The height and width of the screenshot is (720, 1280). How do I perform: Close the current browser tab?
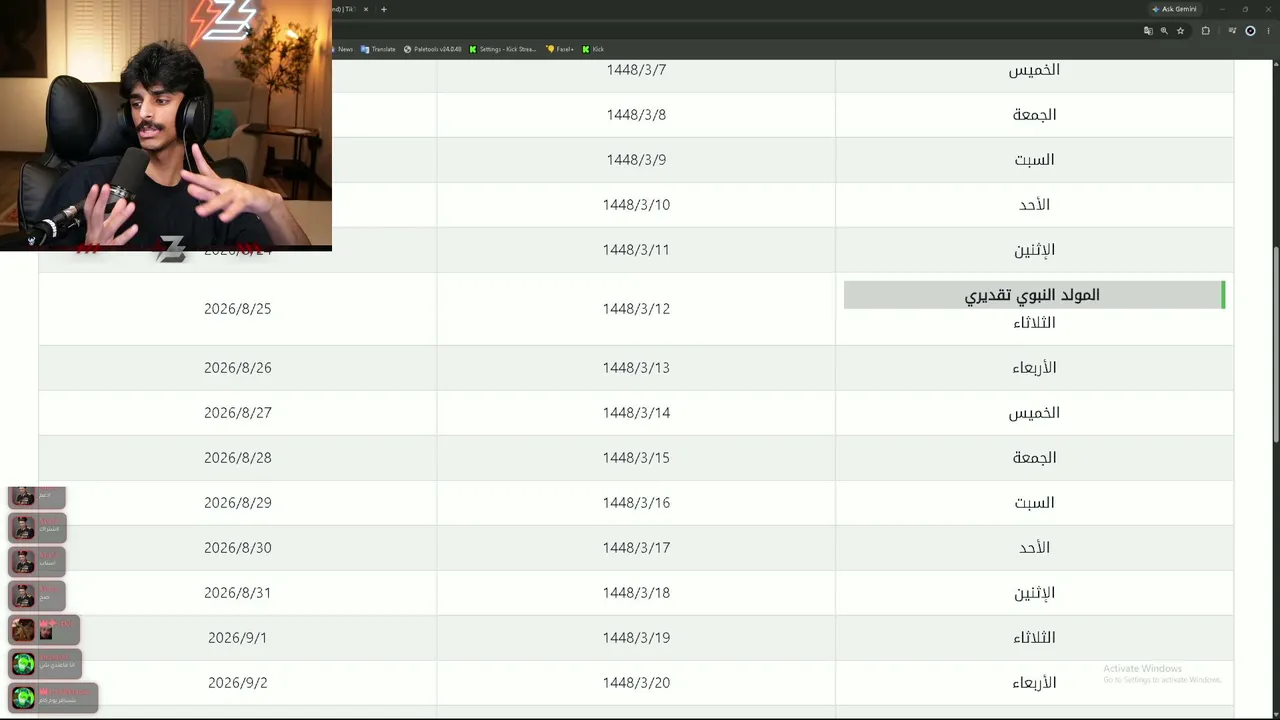click(366, 9)
